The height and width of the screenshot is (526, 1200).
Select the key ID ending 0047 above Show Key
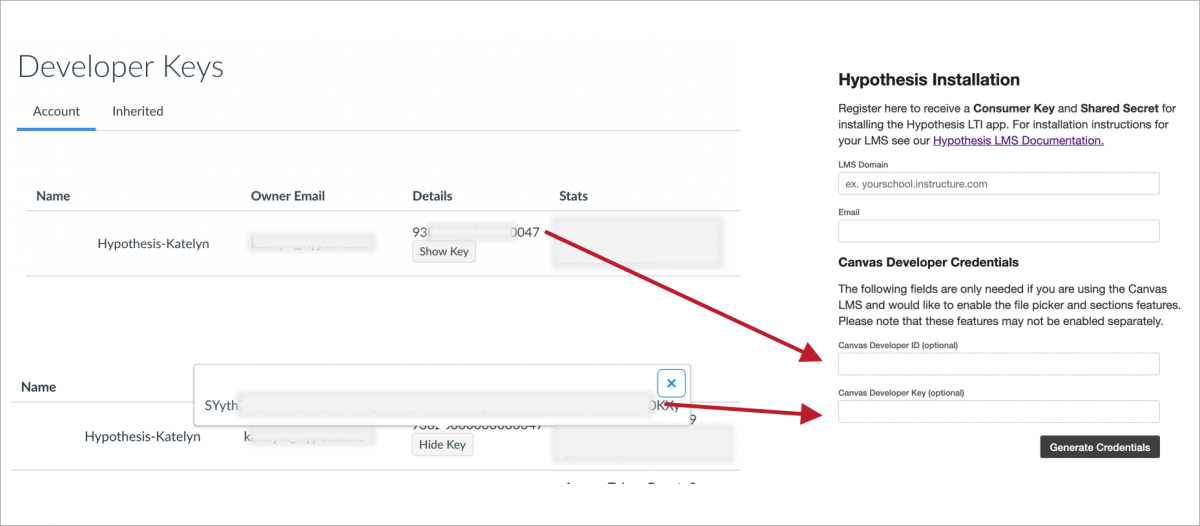476,232
